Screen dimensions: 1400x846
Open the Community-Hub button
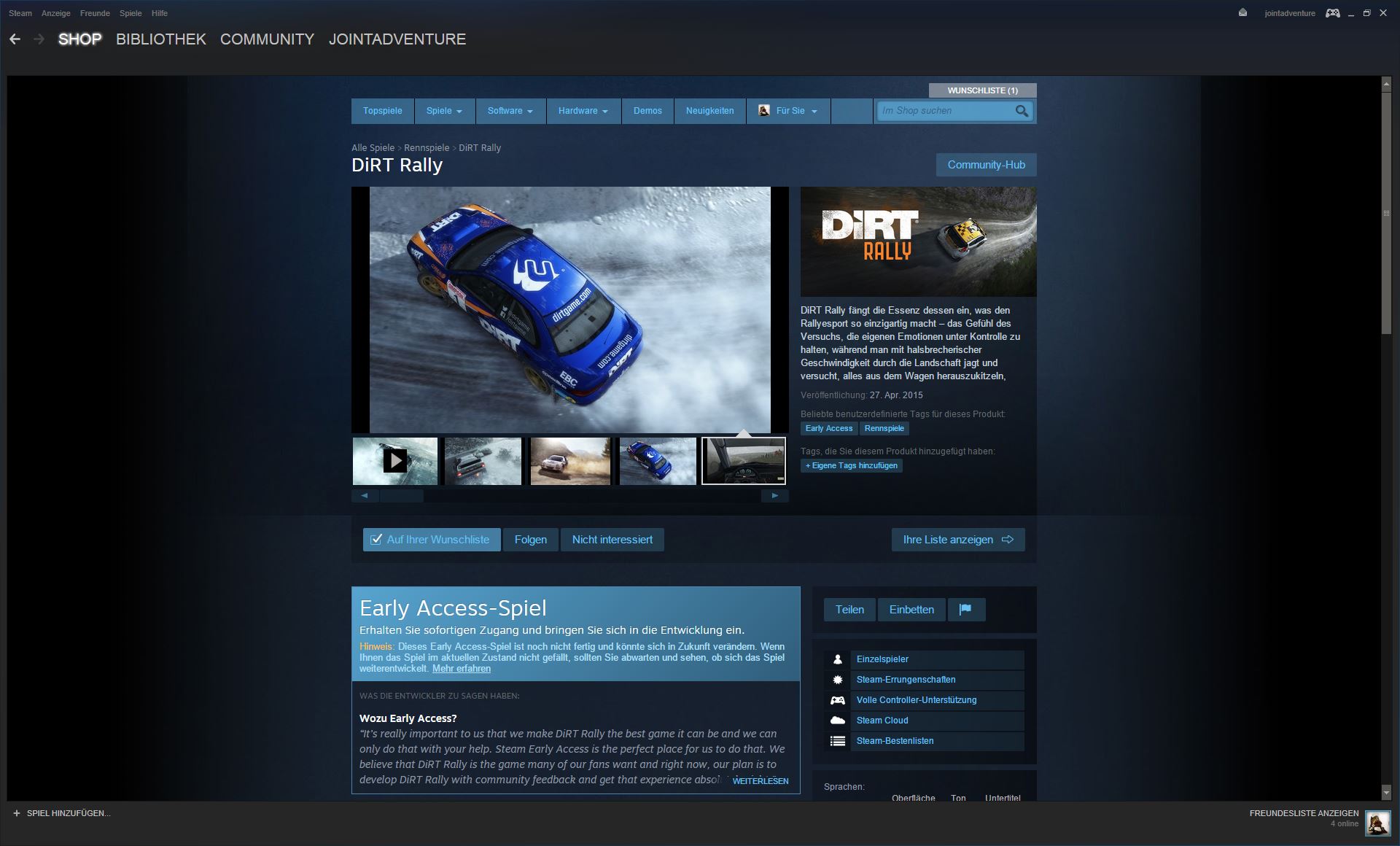click(x=986, y=165)
